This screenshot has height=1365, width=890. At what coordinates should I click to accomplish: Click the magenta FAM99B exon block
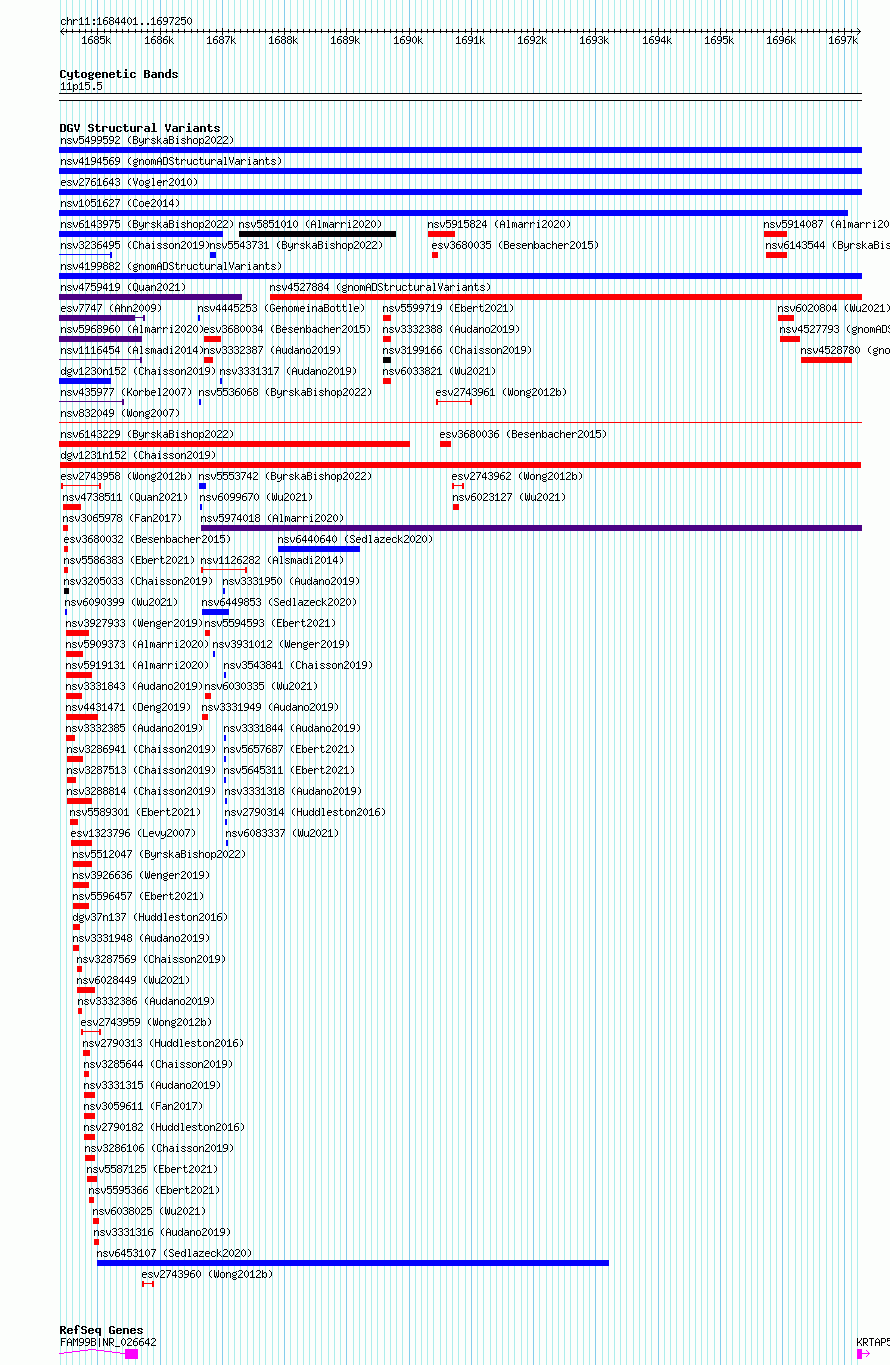pyautogui.click(x=131, y=1354)
